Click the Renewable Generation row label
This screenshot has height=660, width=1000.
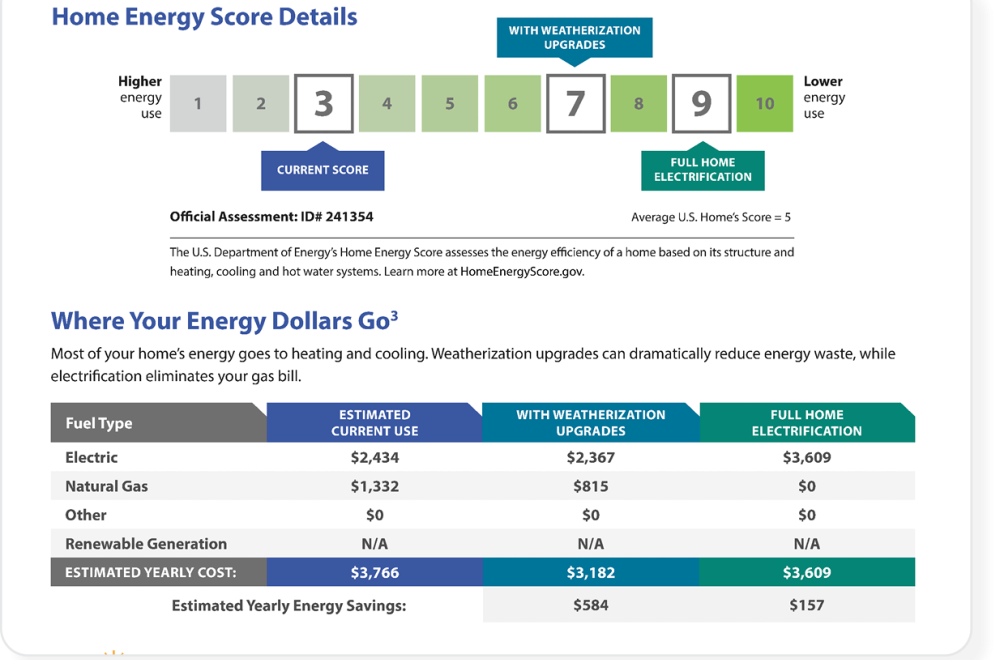(x=146, y=544)
